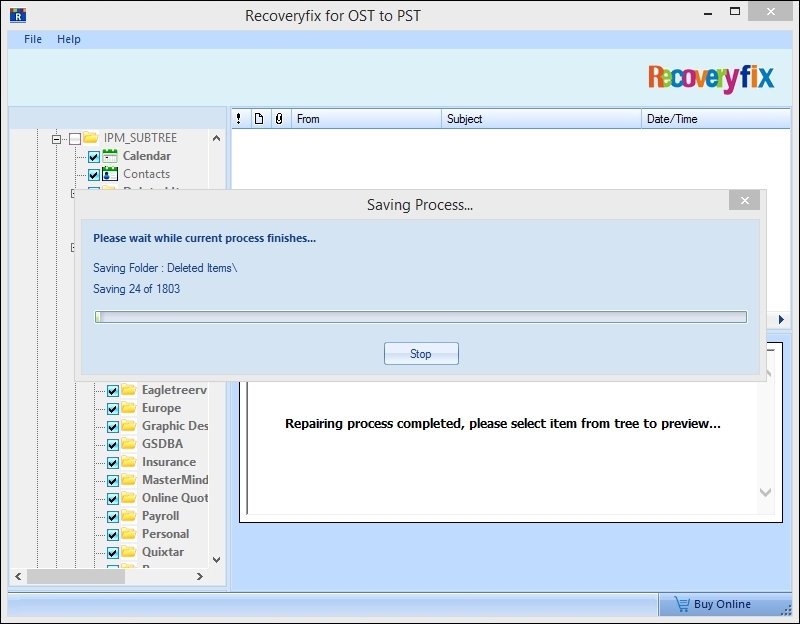Uncheck the Quixtar folder checkbox

(113, 553)
